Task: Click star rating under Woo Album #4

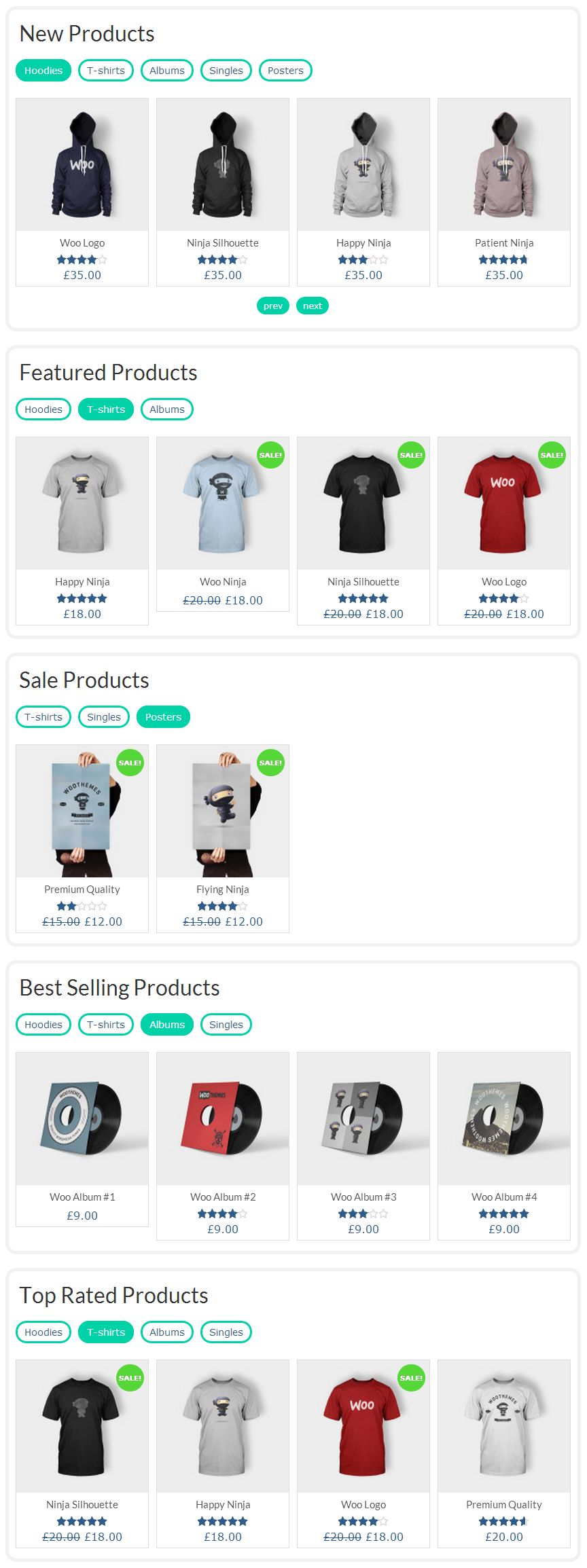Action: 503,1214
